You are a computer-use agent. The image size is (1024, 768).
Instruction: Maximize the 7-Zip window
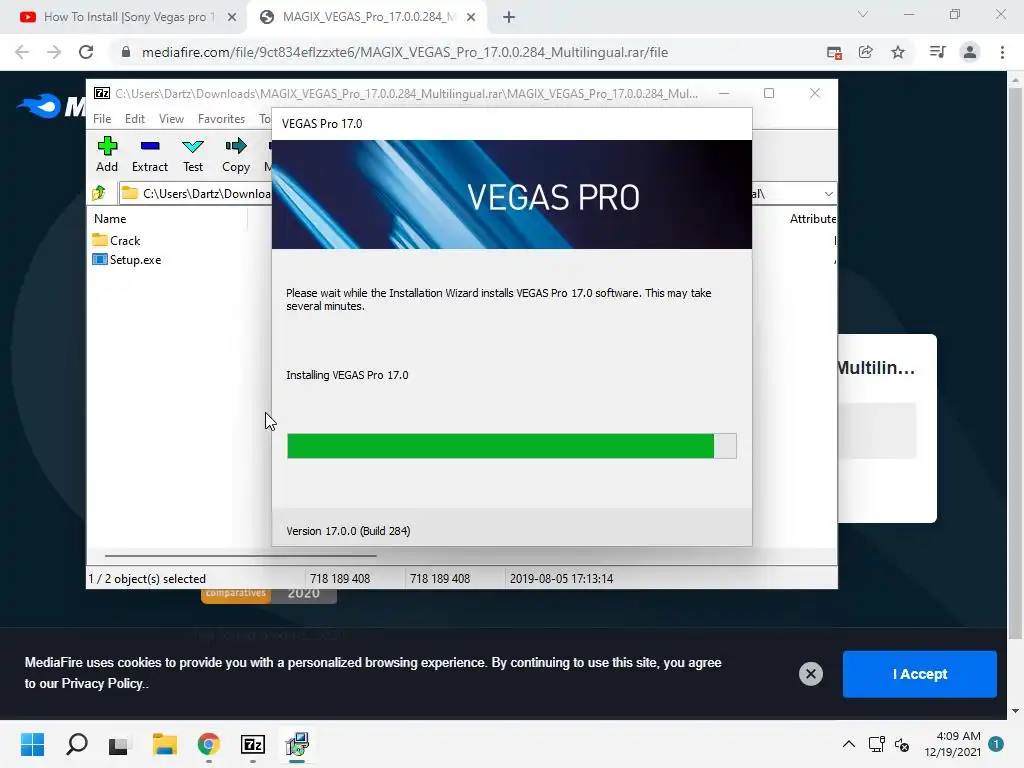(x=769, y=93)
